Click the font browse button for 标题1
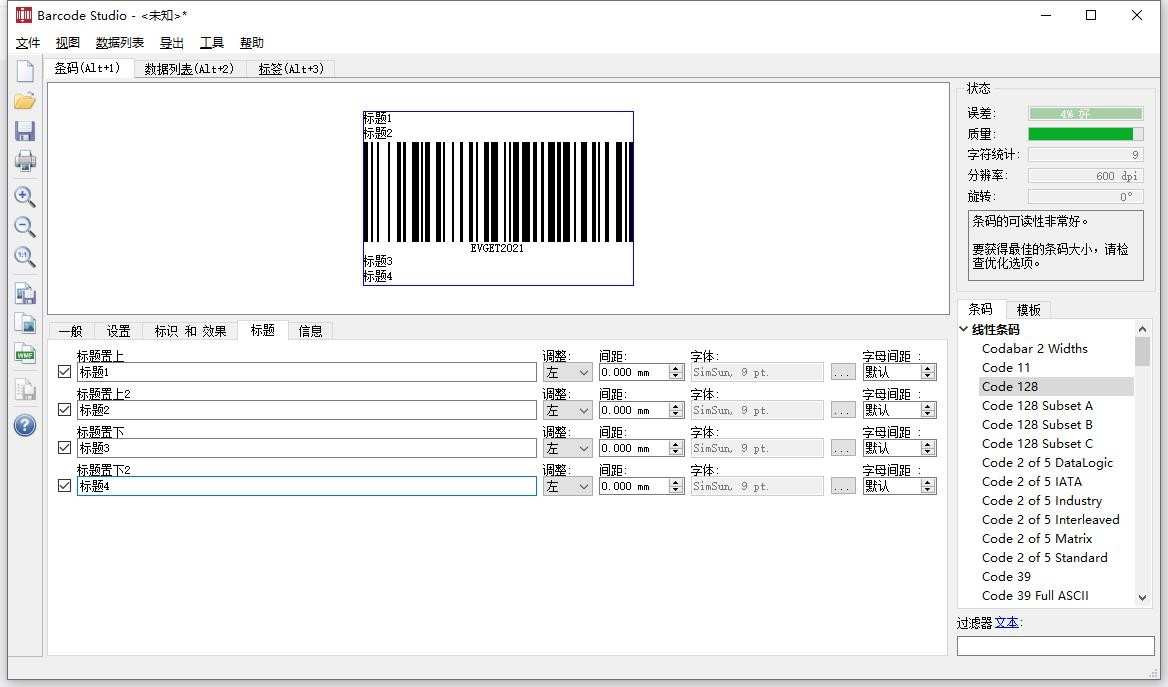Image resolution: width=1168 pixels, height=687 pixels. point(842,373)
